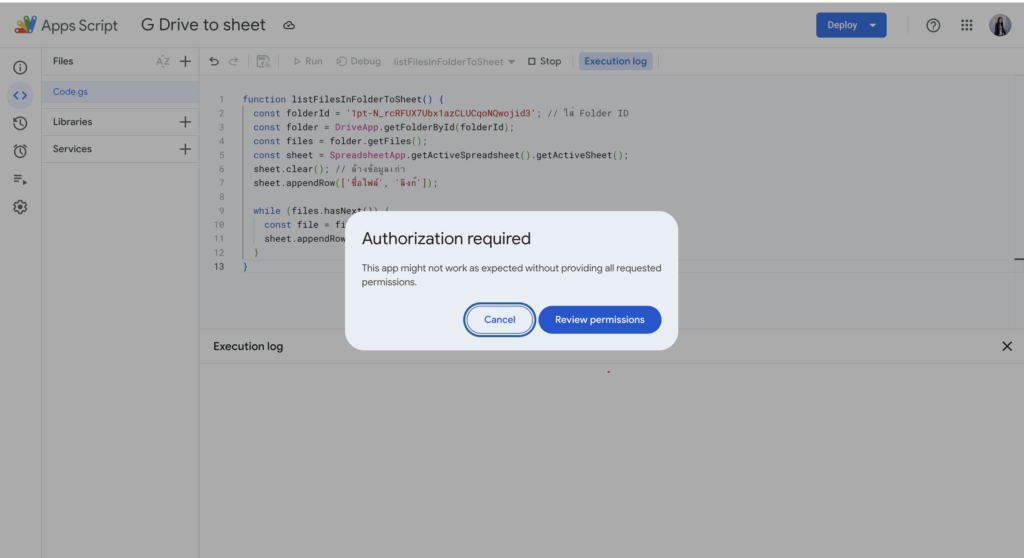Click the Save project icon
Viewport: 1024px width, 558px height.
[263, 61]
